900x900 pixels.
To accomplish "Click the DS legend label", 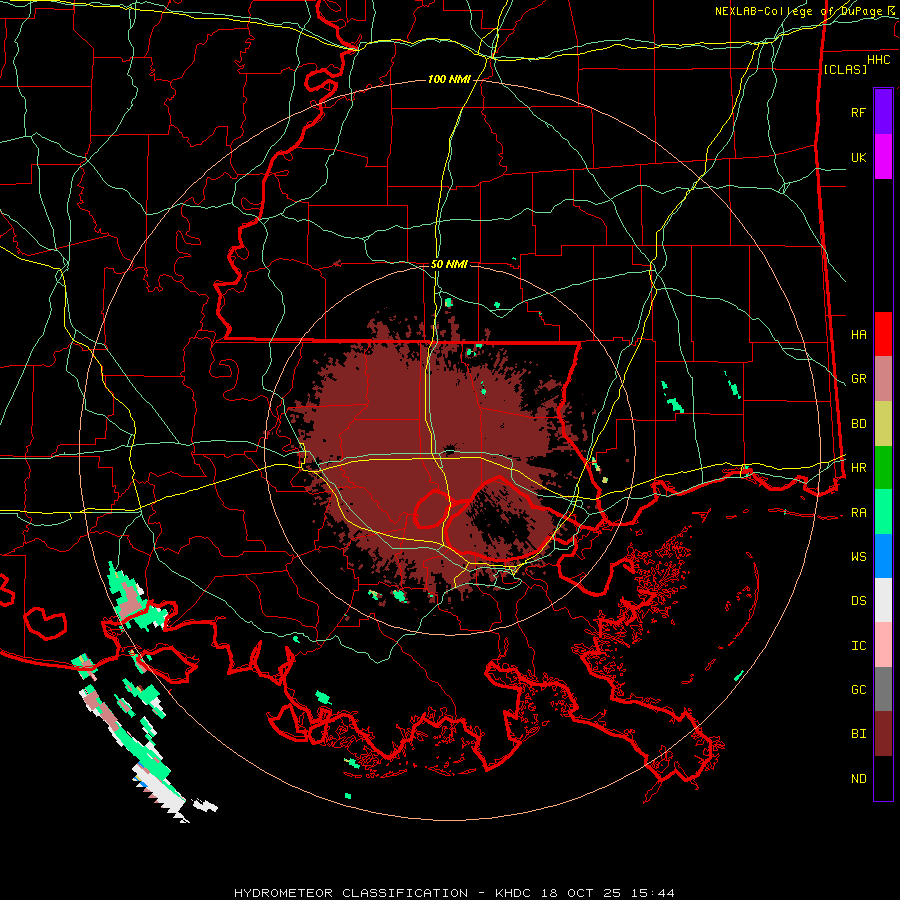I will (x=858, y=600).
